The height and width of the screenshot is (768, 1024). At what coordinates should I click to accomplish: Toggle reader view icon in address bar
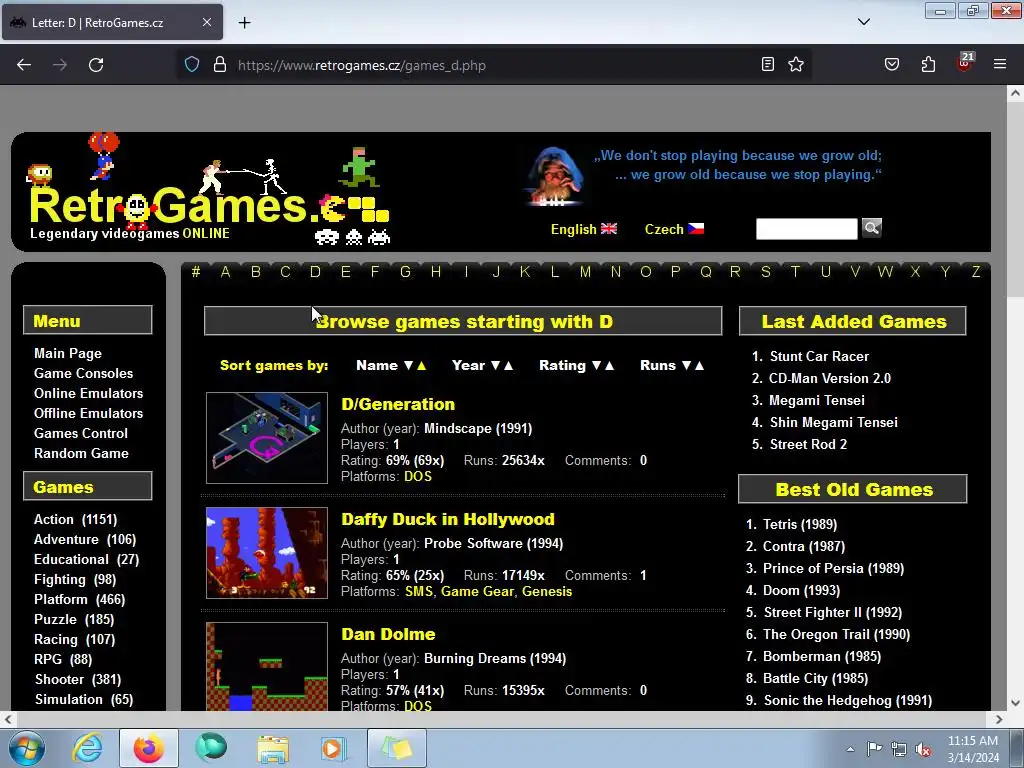(768, 64)
